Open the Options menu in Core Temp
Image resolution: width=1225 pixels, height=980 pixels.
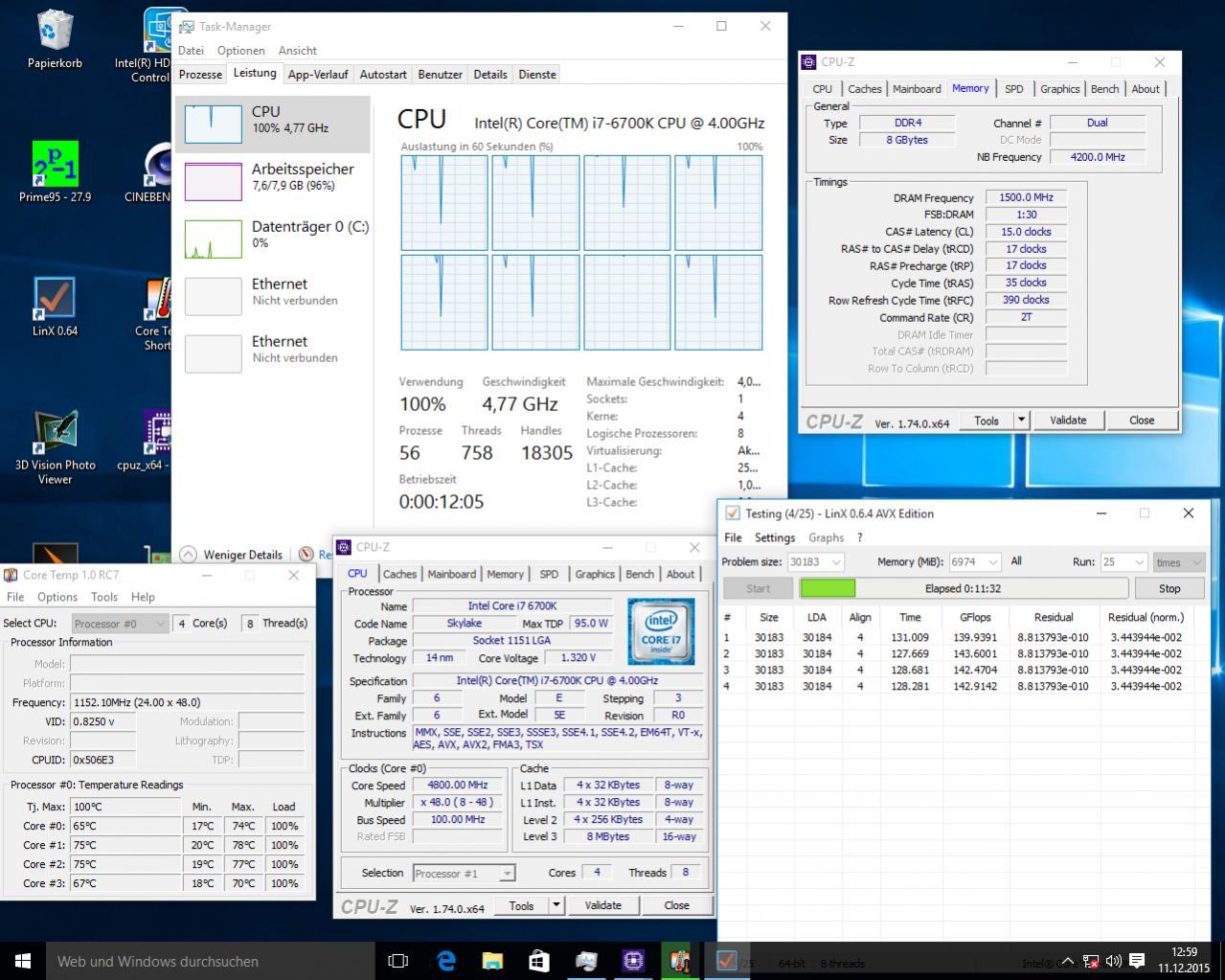57,597
